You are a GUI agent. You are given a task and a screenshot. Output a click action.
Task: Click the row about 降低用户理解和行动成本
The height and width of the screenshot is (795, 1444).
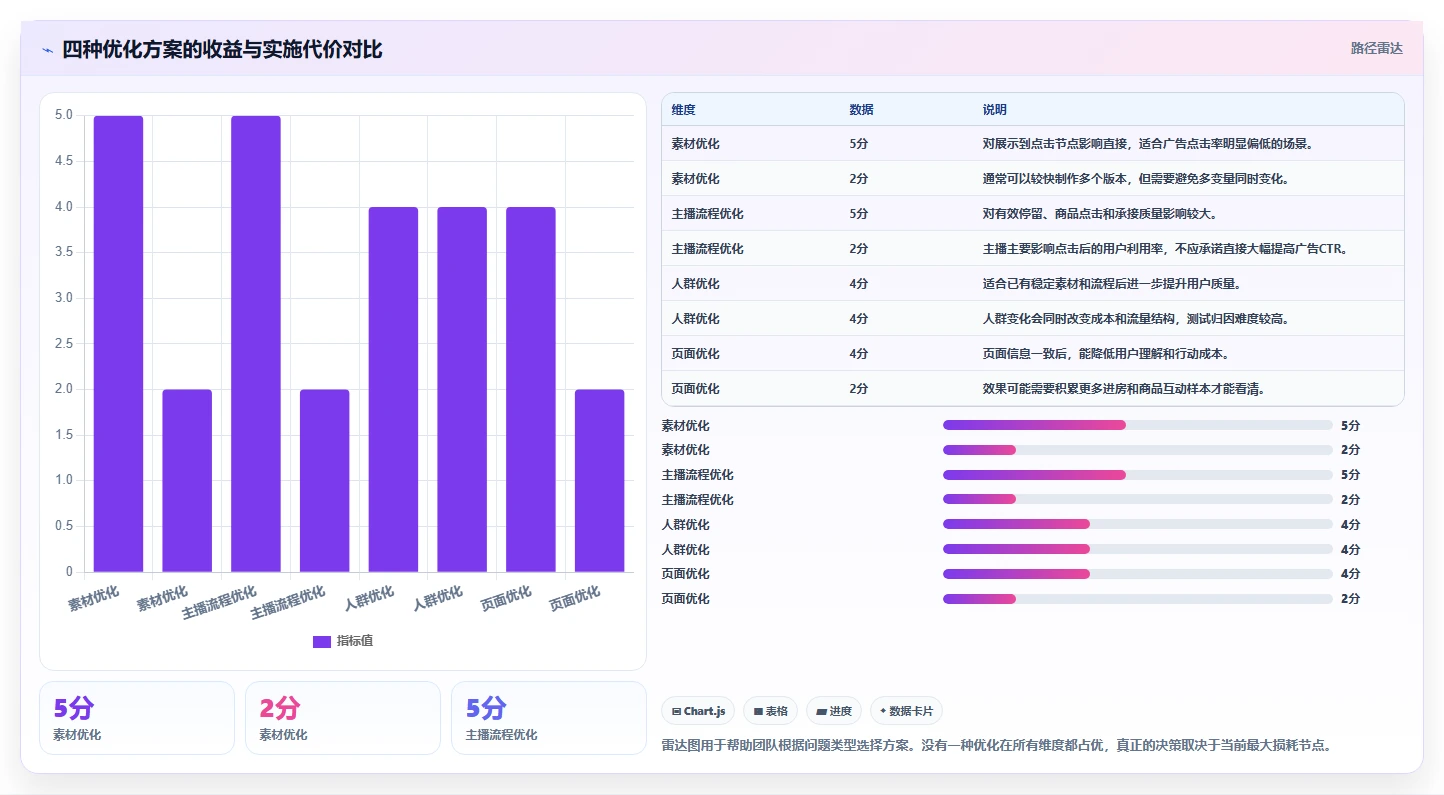tap(1033, 353)
